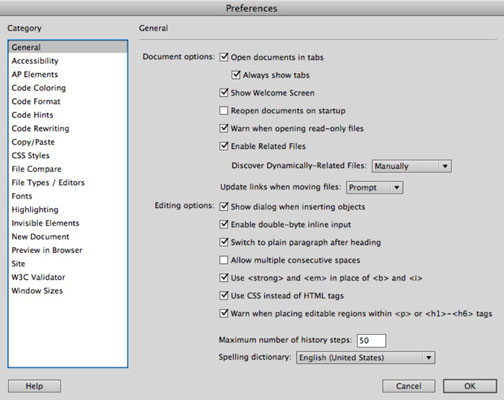The width and height of the screenshot is (504, 400).
Task: Open the Spelling dictionary dropdown
Action: coord(366,358)
